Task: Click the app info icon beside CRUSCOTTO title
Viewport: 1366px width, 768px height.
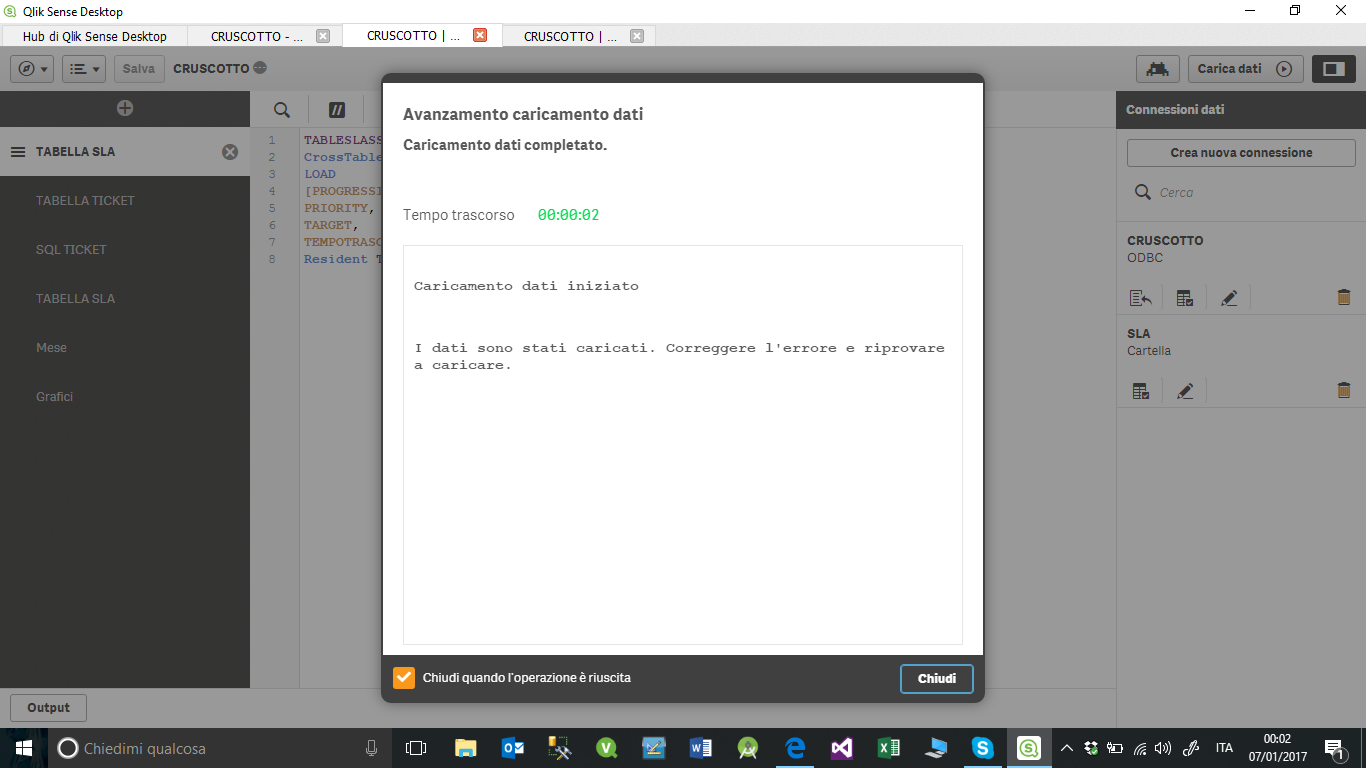Action: (260, 69)
